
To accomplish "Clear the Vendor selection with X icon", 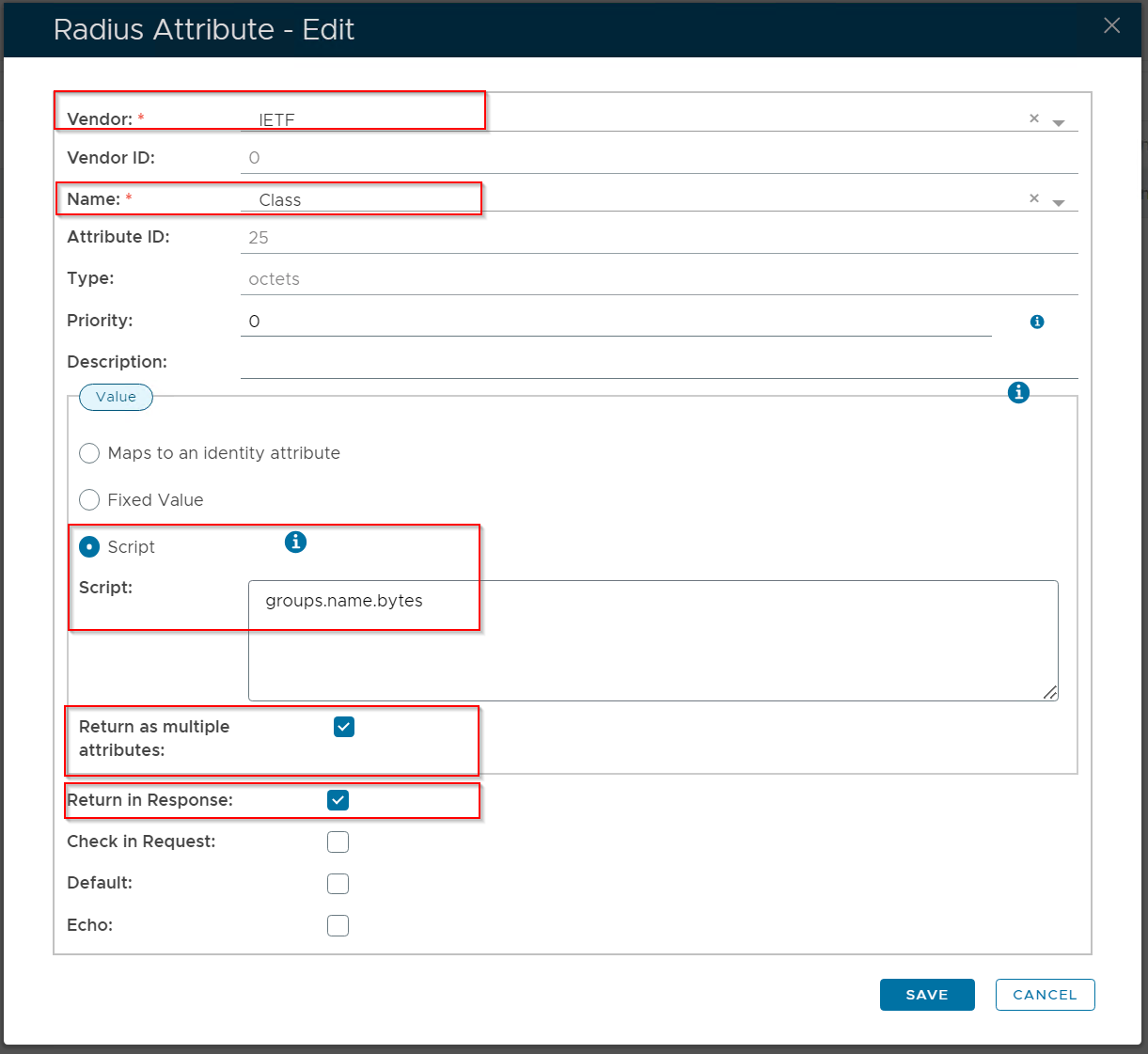I will tap(1034, 118).
